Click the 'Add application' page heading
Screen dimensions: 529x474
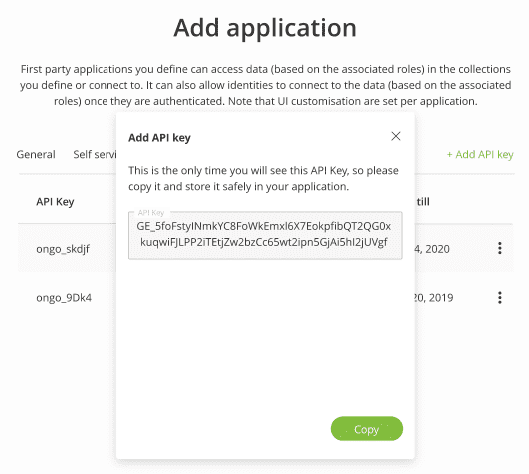click(265, 28)
